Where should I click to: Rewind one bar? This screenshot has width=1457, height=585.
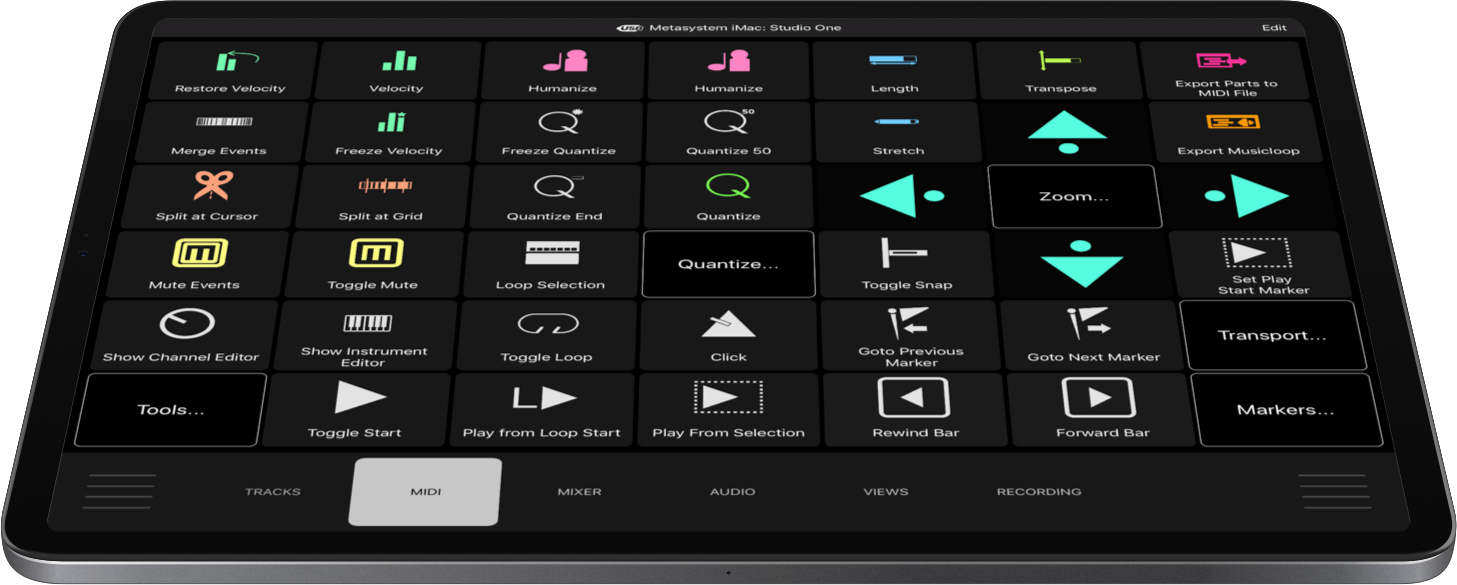click(x=914, y=409)
